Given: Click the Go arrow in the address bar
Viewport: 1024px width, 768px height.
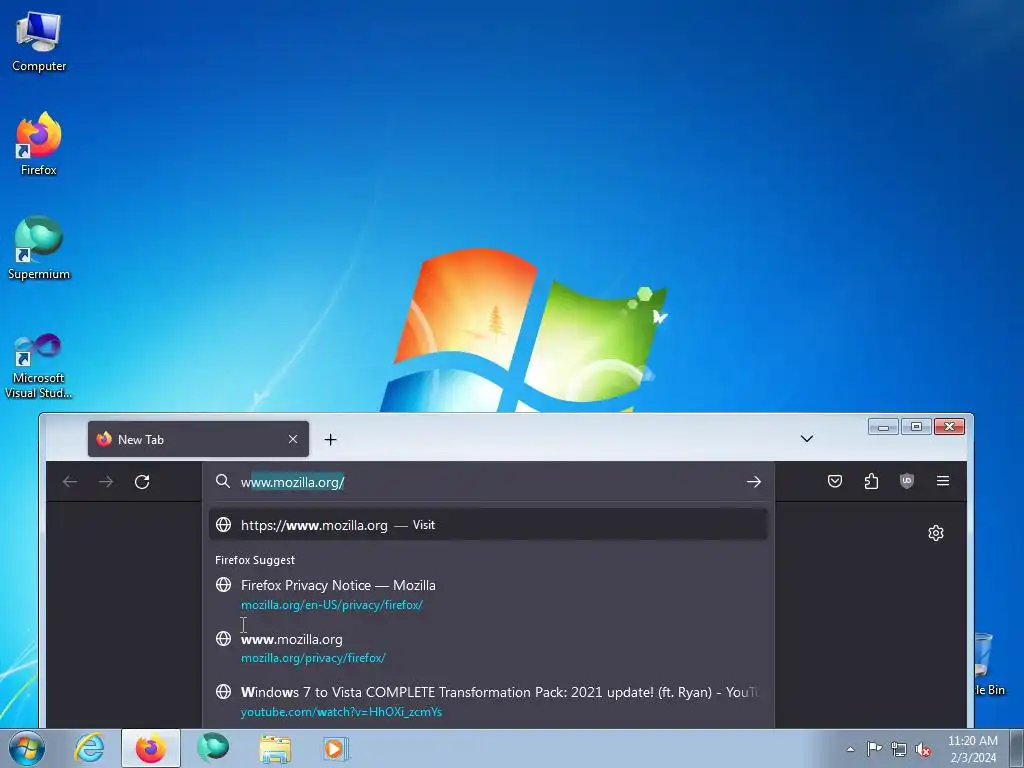Looking at the screenshot, I should (x=754, y=481).
